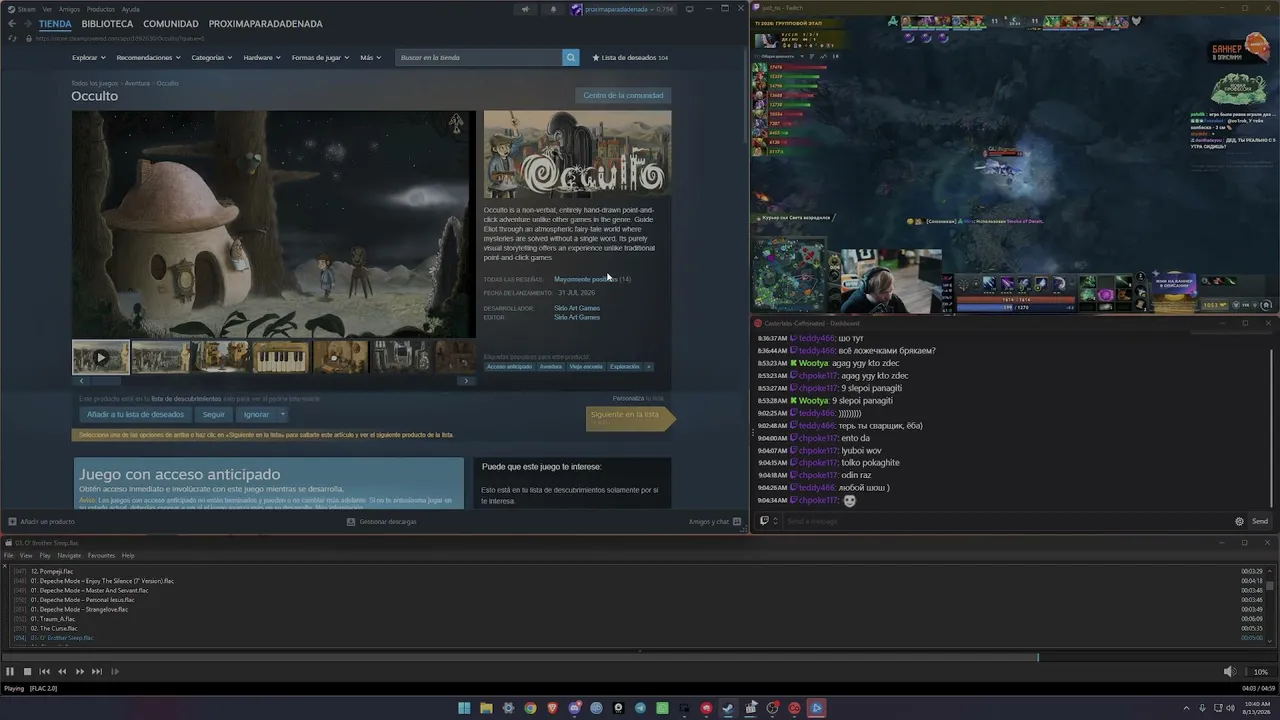Stop playback in the music player
Viewport: 1280px width, 720px height.
(27, 672)
